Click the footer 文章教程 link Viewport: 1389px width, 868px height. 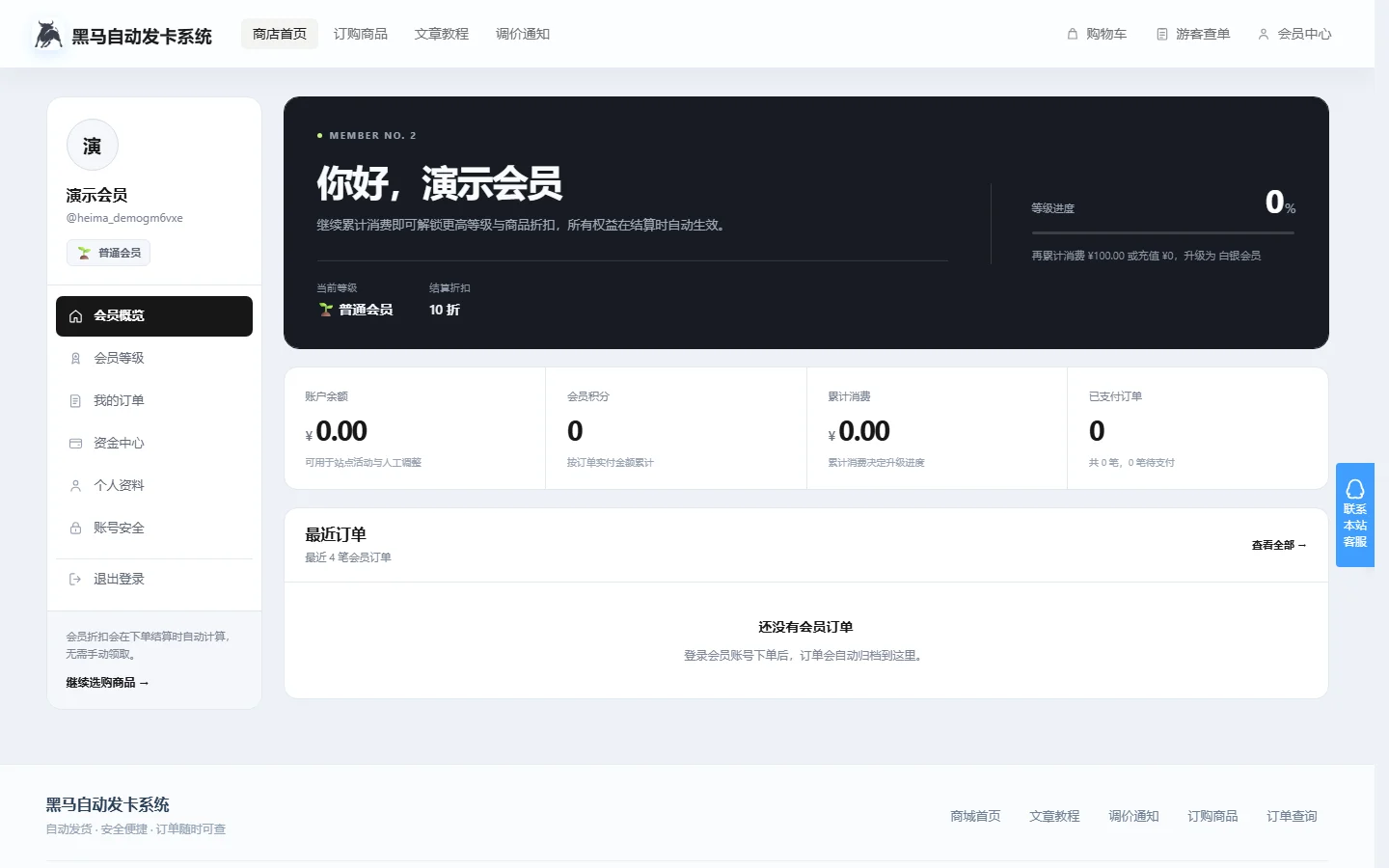1054,816
